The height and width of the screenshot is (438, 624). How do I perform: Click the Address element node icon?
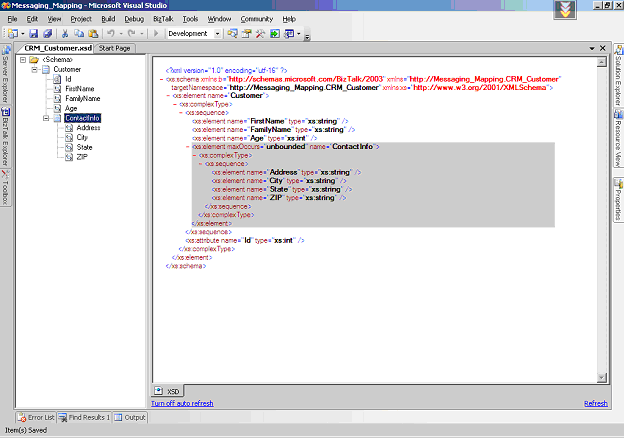coord(69,128)
